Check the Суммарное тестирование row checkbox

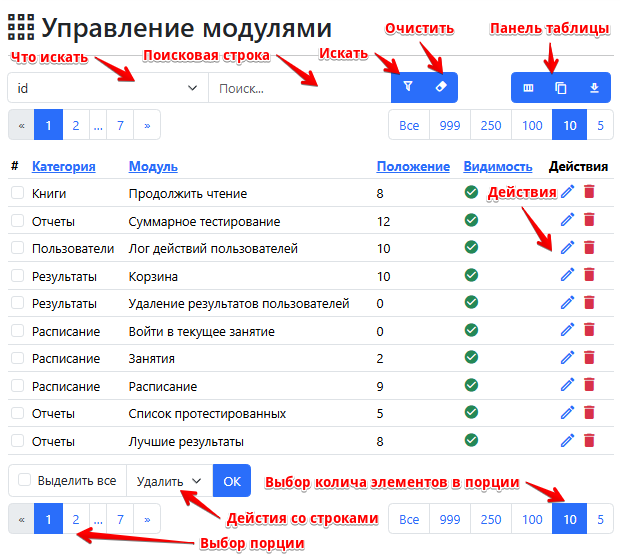[17, 221]
